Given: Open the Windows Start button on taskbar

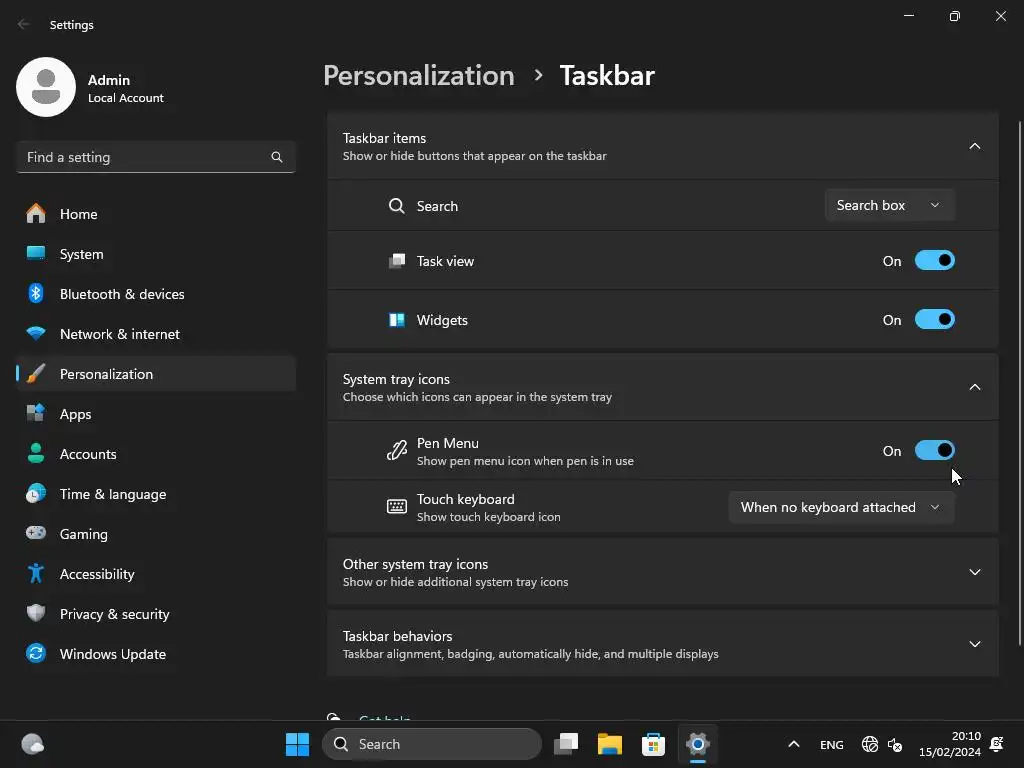Looking at the screenshot, I should click(297, 744).
